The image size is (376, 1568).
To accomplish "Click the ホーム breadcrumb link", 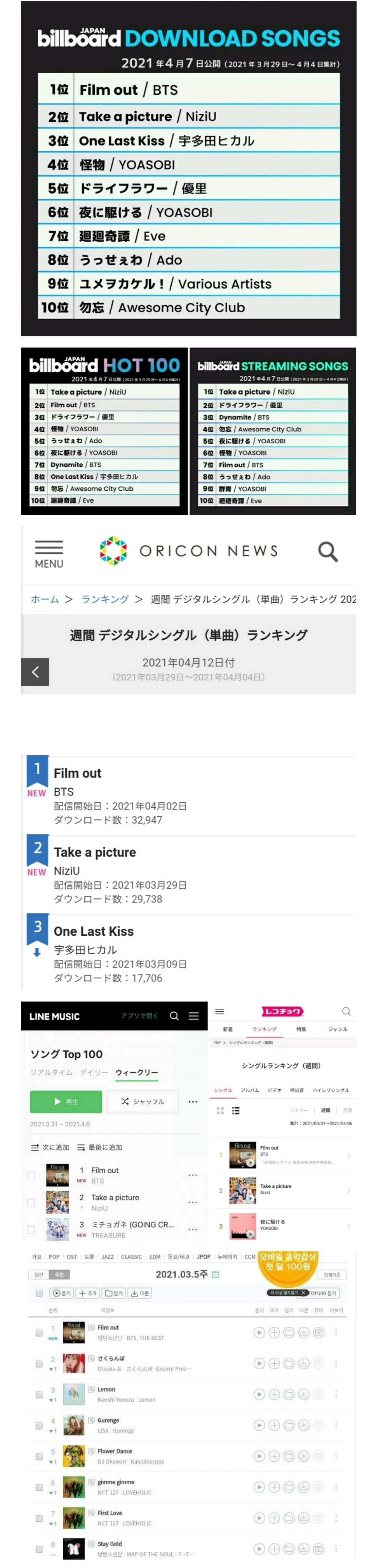I will click(x=45, y=599).
